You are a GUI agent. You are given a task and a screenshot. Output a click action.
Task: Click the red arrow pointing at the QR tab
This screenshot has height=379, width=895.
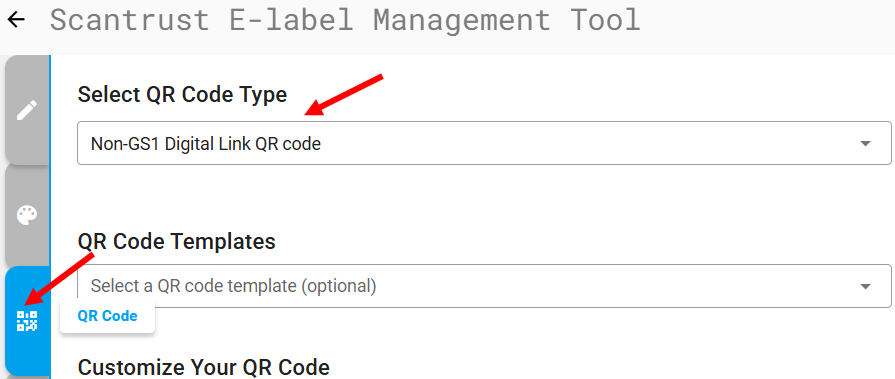click(59, 278)
